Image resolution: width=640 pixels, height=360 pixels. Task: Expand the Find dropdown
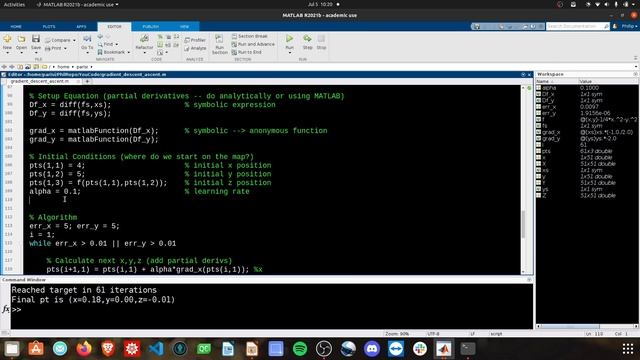click(117, 44)
